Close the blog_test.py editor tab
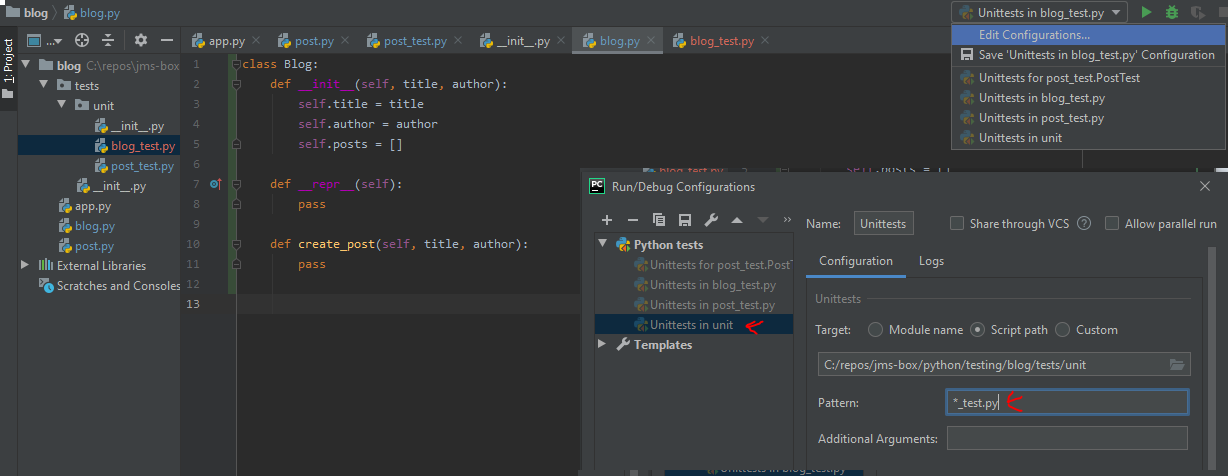This screenshot has width=1228, height=476. [764, 41]
